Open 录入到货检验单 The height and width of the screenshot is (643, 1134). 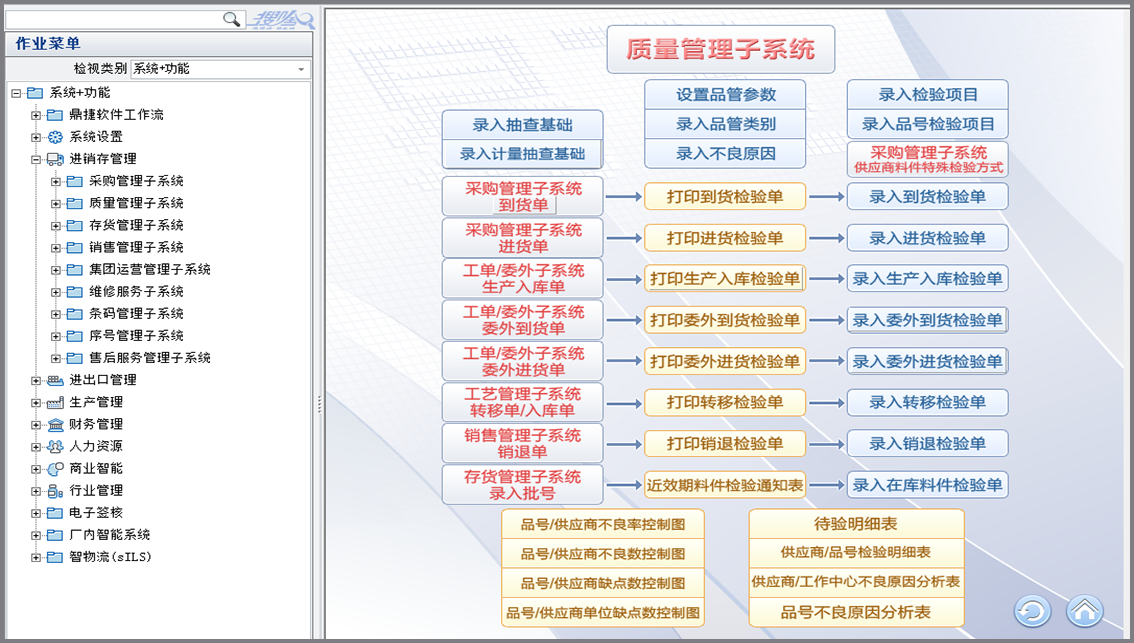click(927, 197)
